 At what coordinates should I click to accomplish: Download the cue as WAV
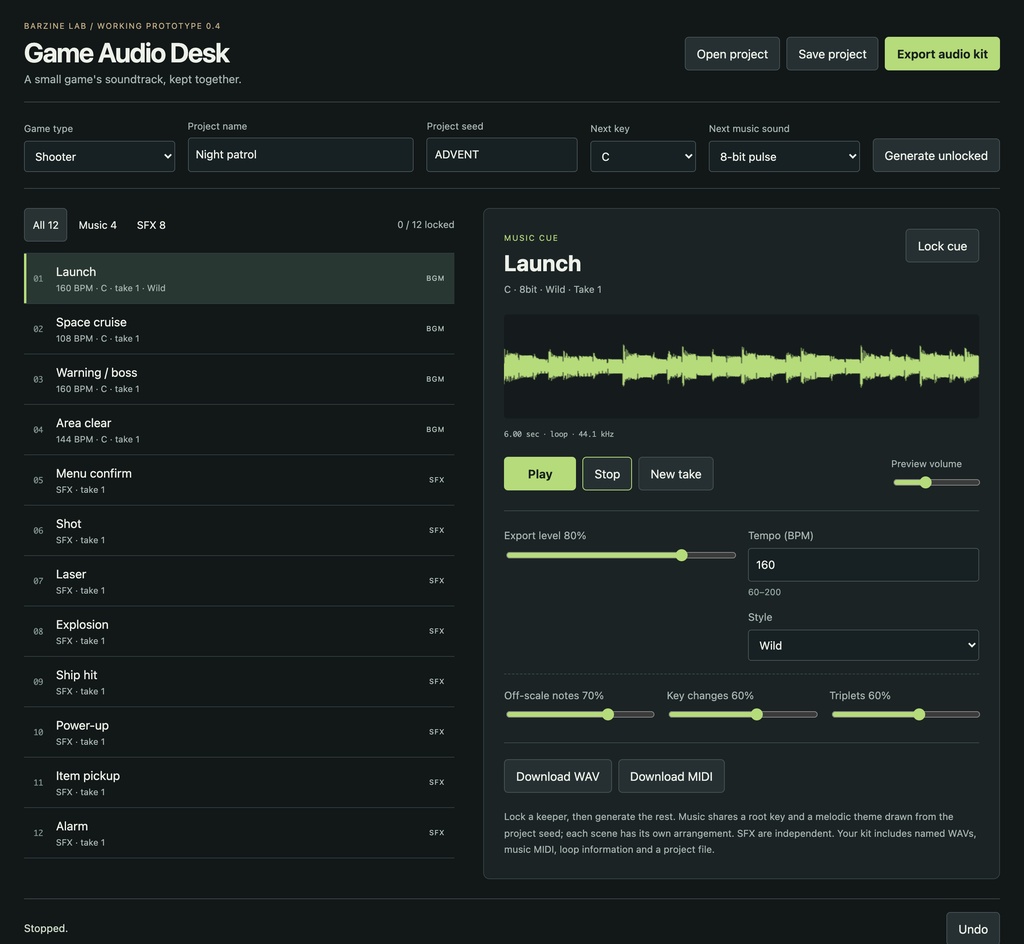(558, 776)
